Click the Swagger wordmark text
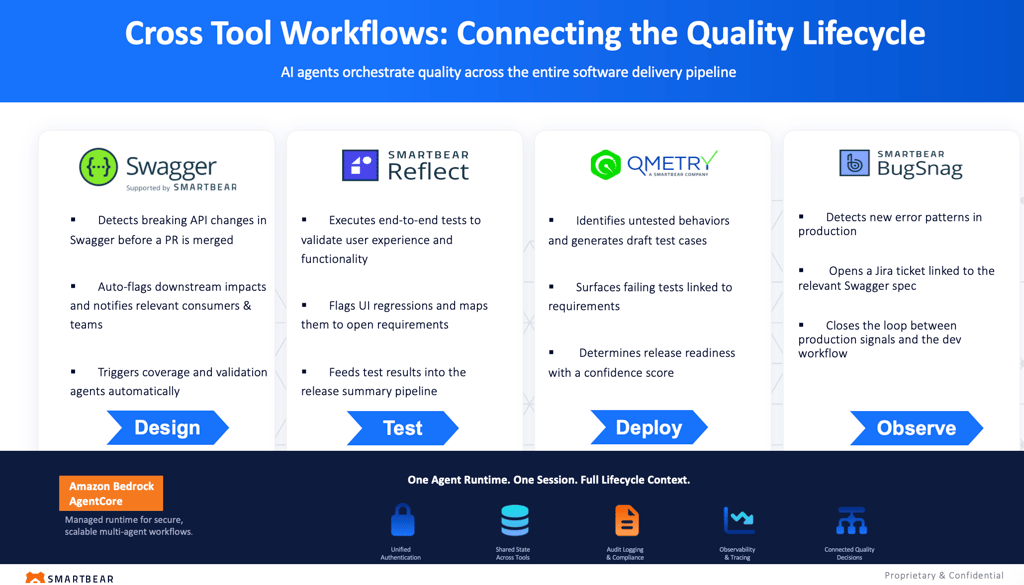The width and height of the screenshot is (1024, 585). coord(171,168)
